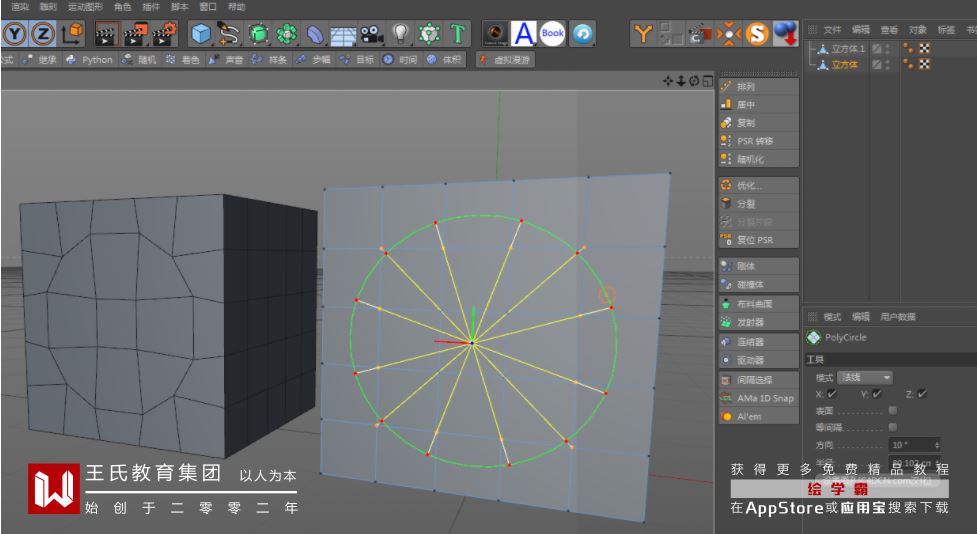The width and height of the screenshot is (977, 534).
Task: Add a camera object
Action: point(372,34)
